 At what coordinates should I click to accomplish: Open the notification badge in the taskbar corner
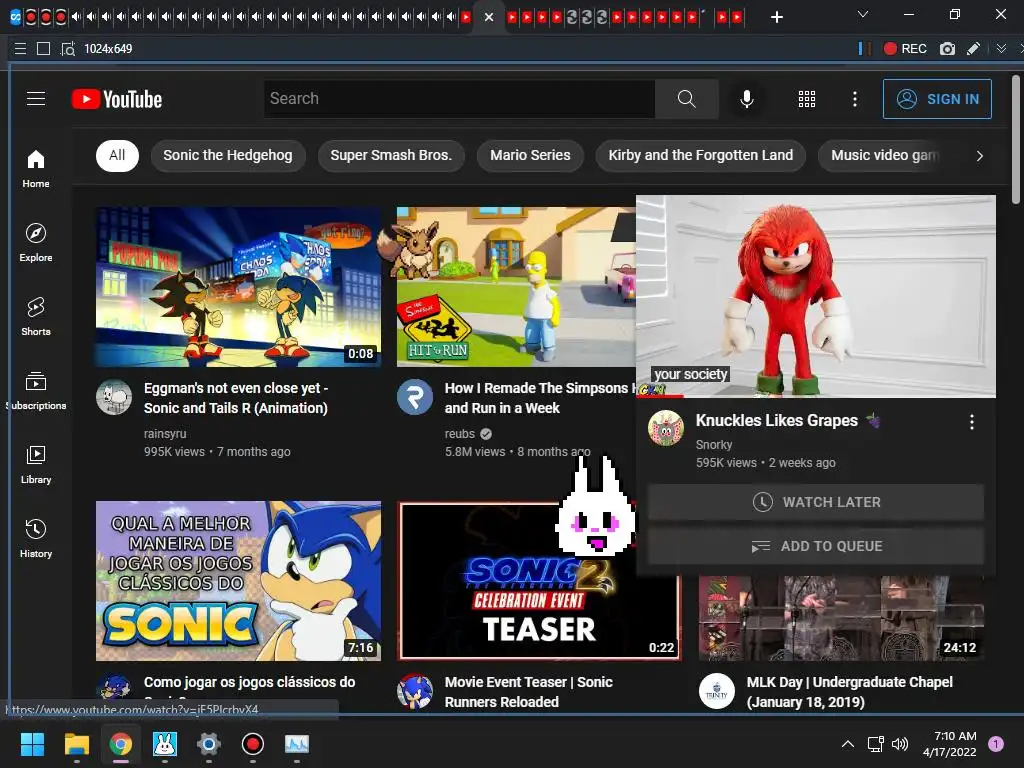click(996, 744)
